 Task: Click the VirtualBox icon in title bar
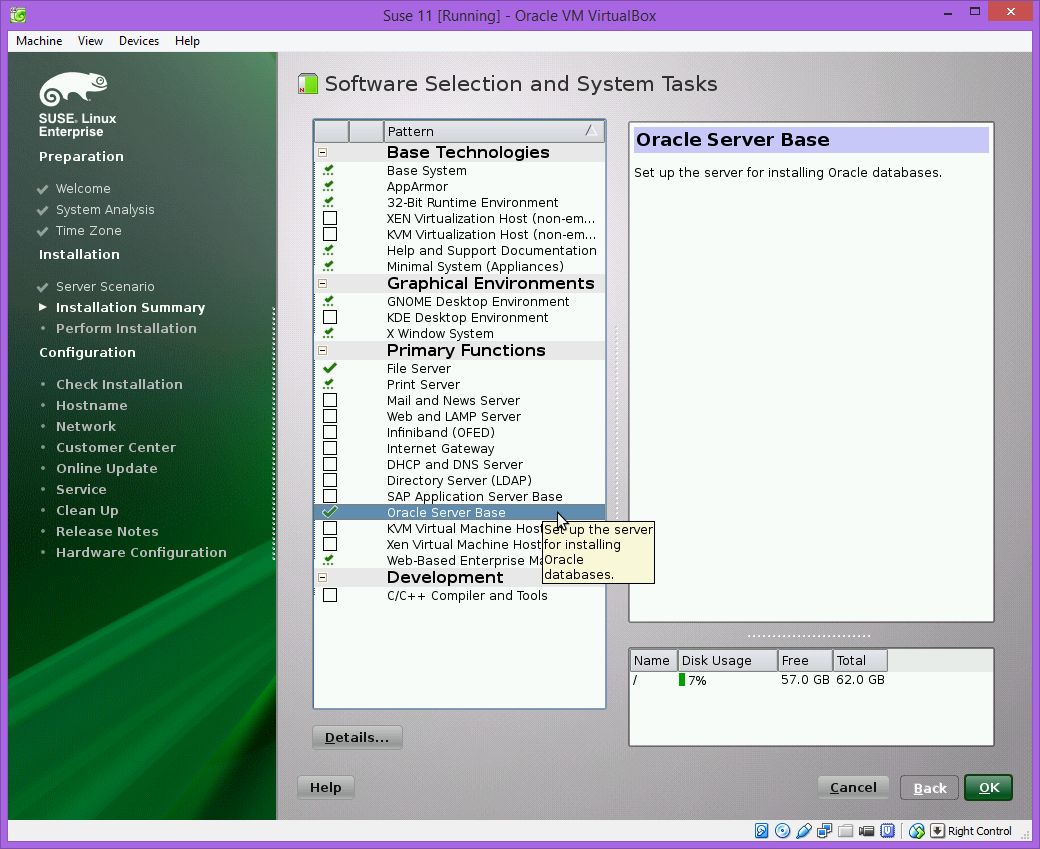coord(19,15)
